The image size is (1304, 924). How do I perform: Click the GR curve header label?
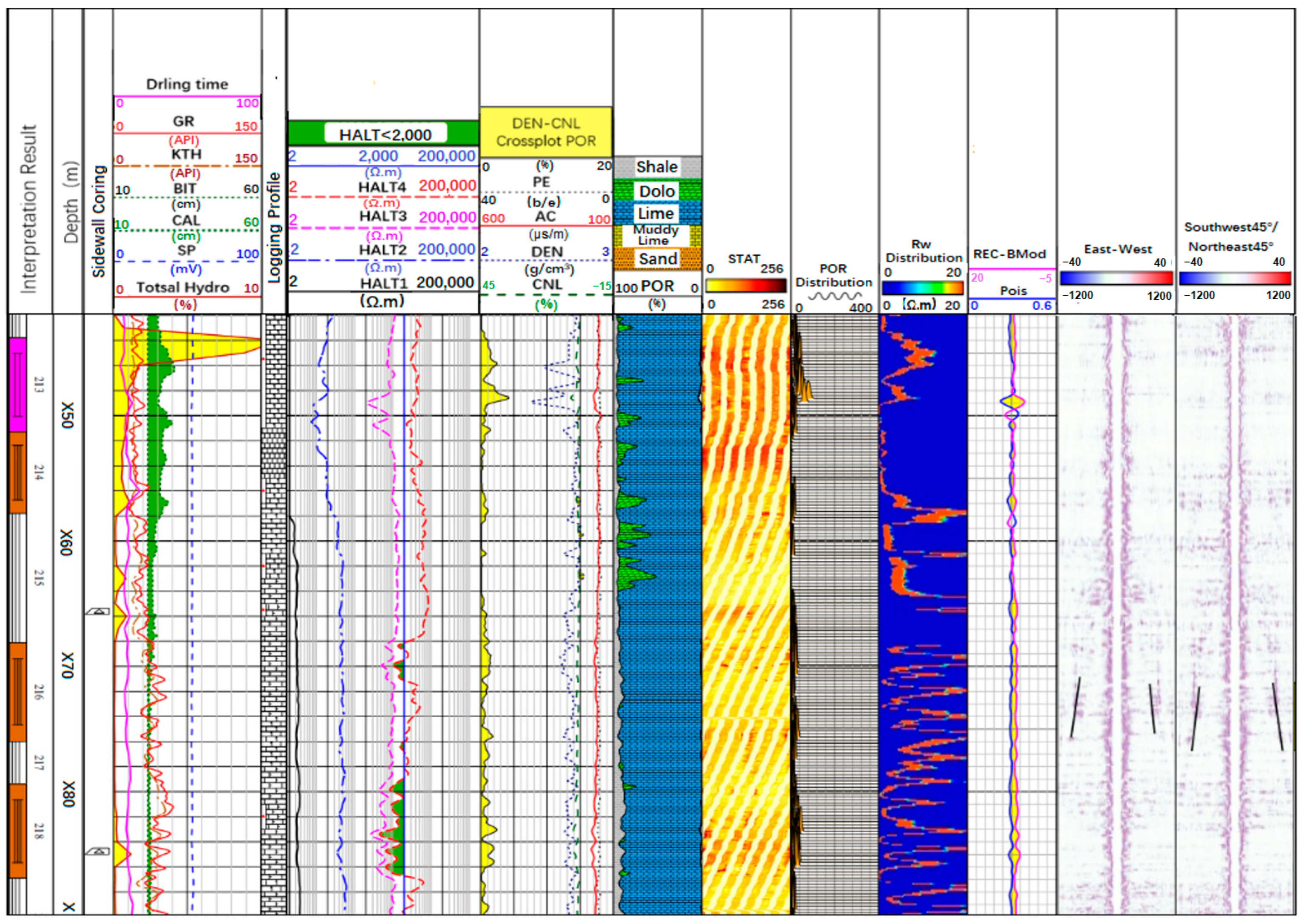click(183, 121)
